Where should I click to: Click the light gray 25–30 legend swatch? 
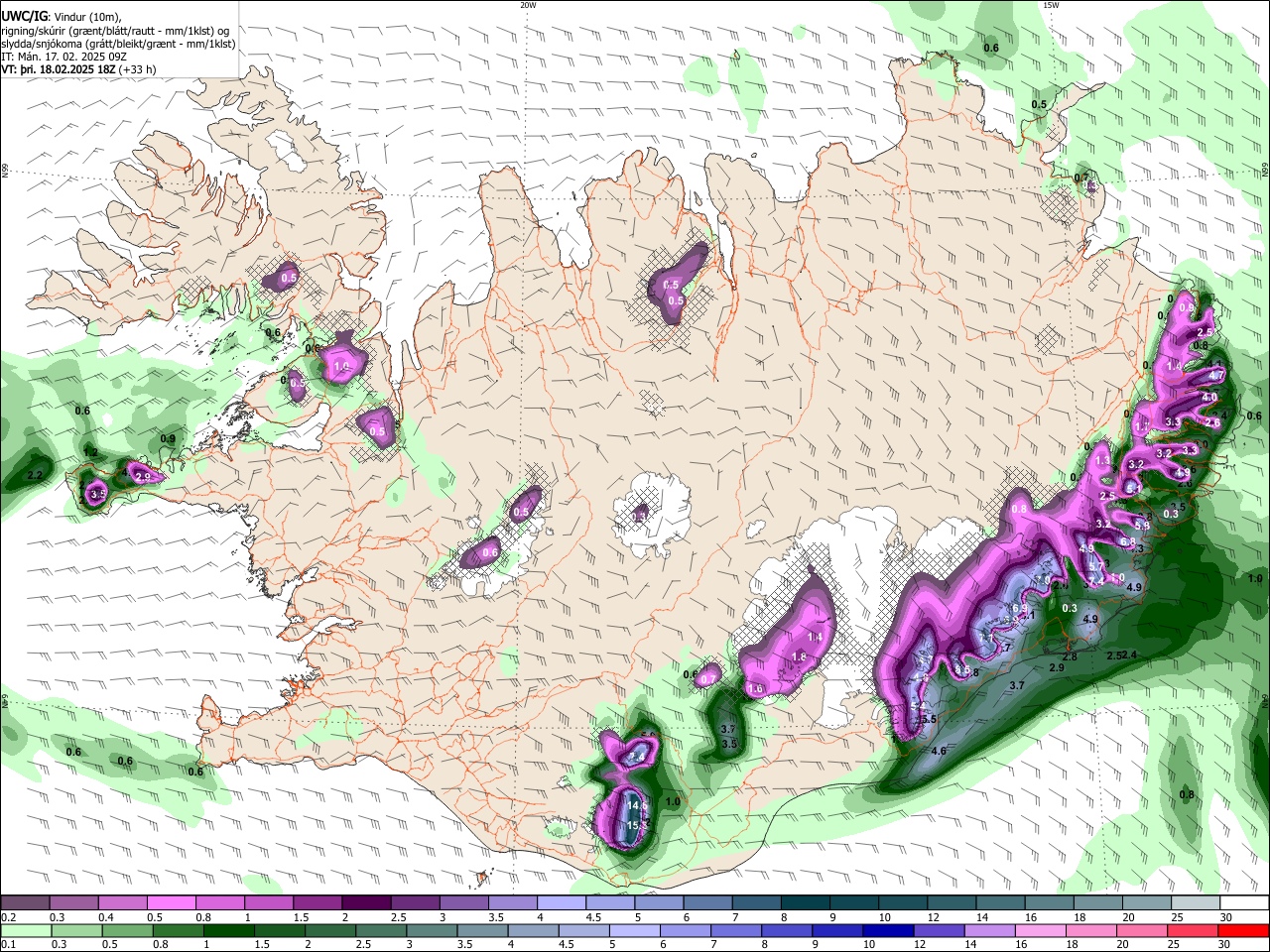tap(1195, 901)
